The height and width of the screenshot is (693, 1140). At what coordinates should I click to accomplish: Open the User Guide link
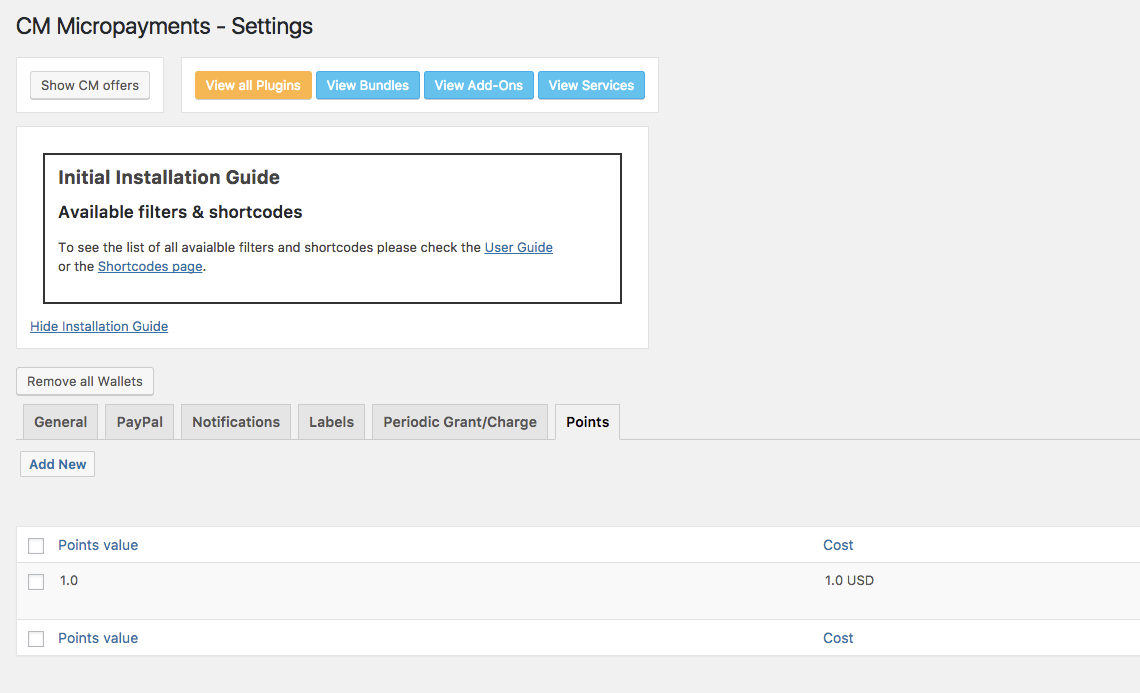click(x=518, y=247)
